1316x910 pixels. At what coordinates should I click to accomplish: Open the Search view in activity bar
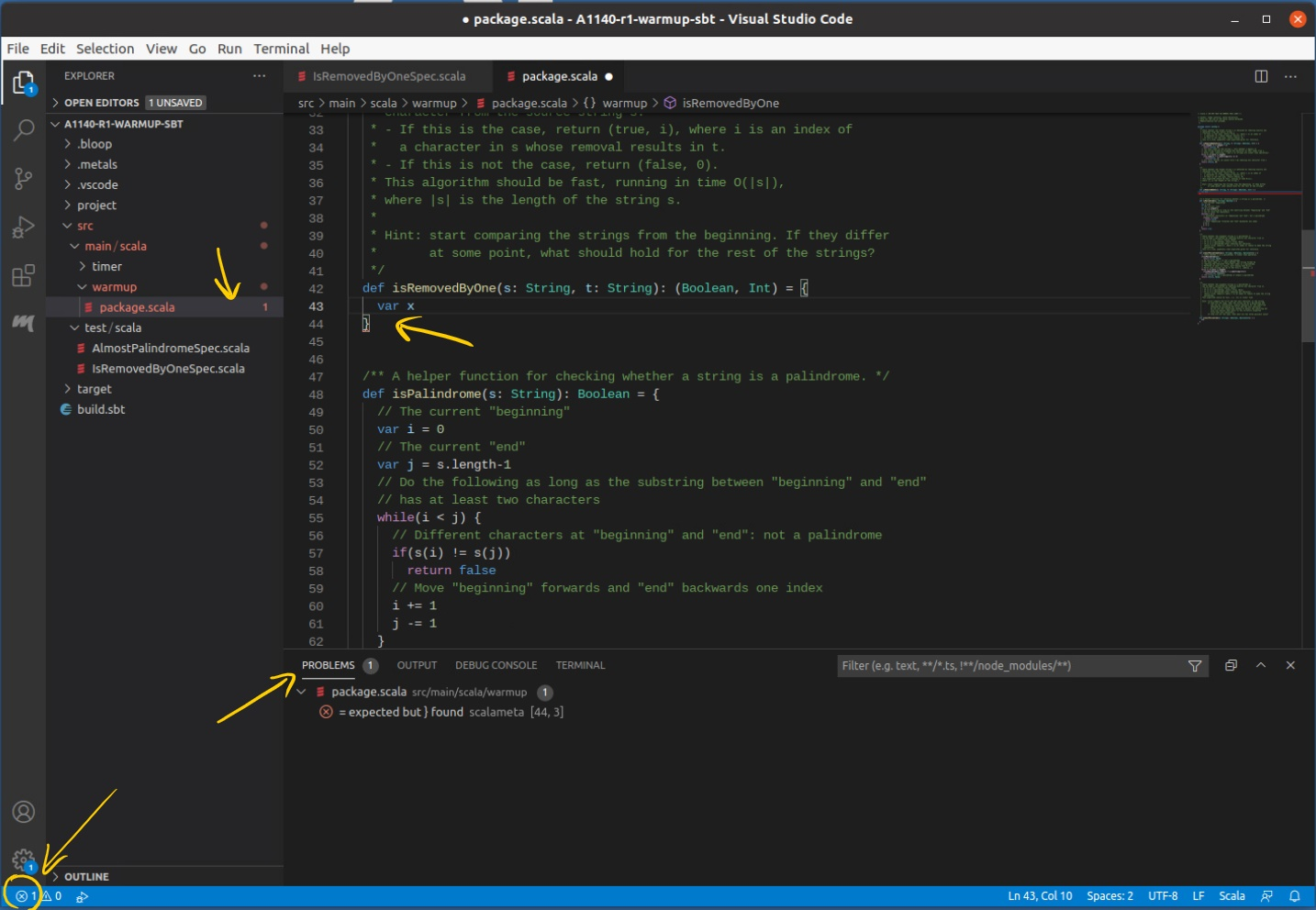click(x=24, y=130)
